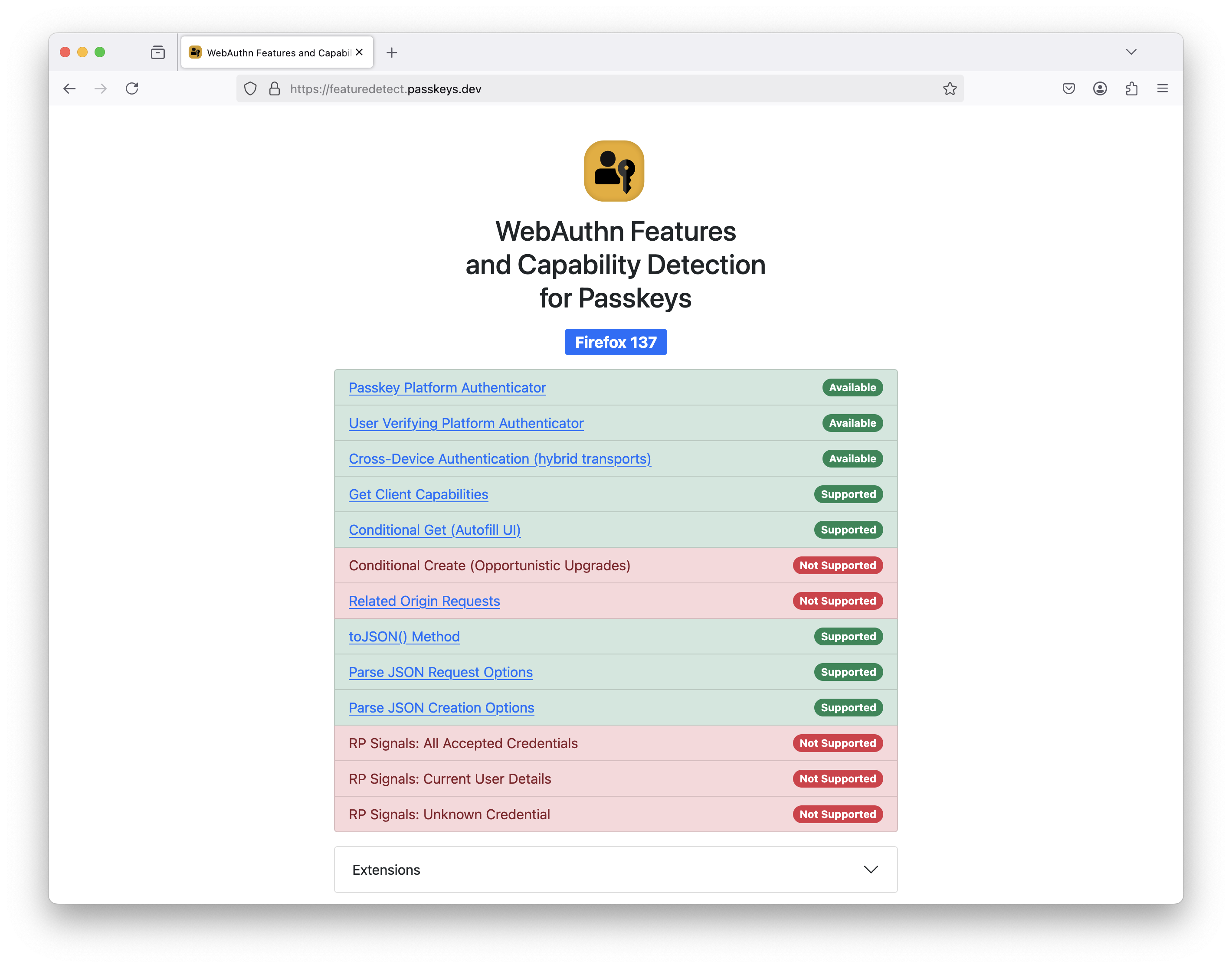This screenshot has width=1232, height=968.
Task: Reload the current page
Action: coord(132,88)
